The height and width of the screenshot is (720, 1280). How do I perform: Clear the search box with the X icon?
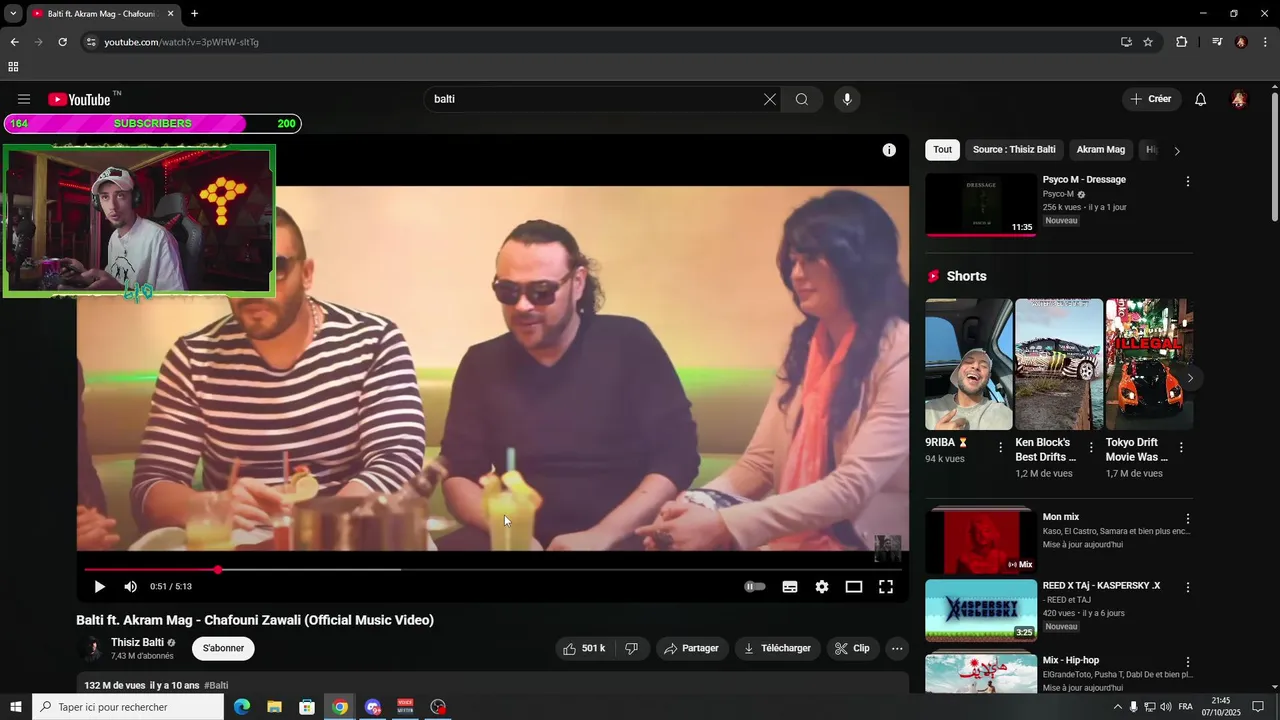(770, 99)
